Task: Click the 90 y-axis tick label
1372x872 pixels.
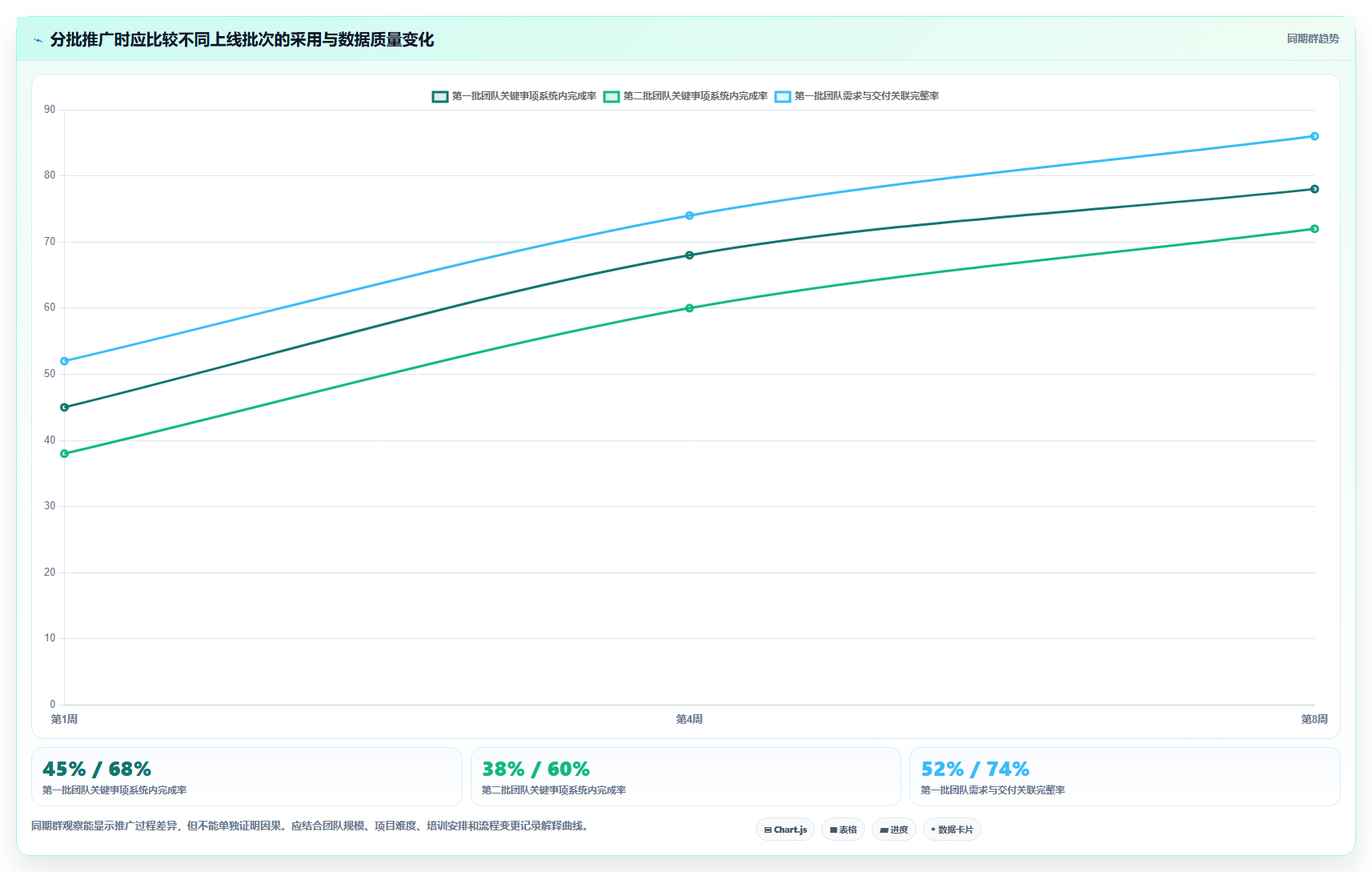Action: [50, 110]
